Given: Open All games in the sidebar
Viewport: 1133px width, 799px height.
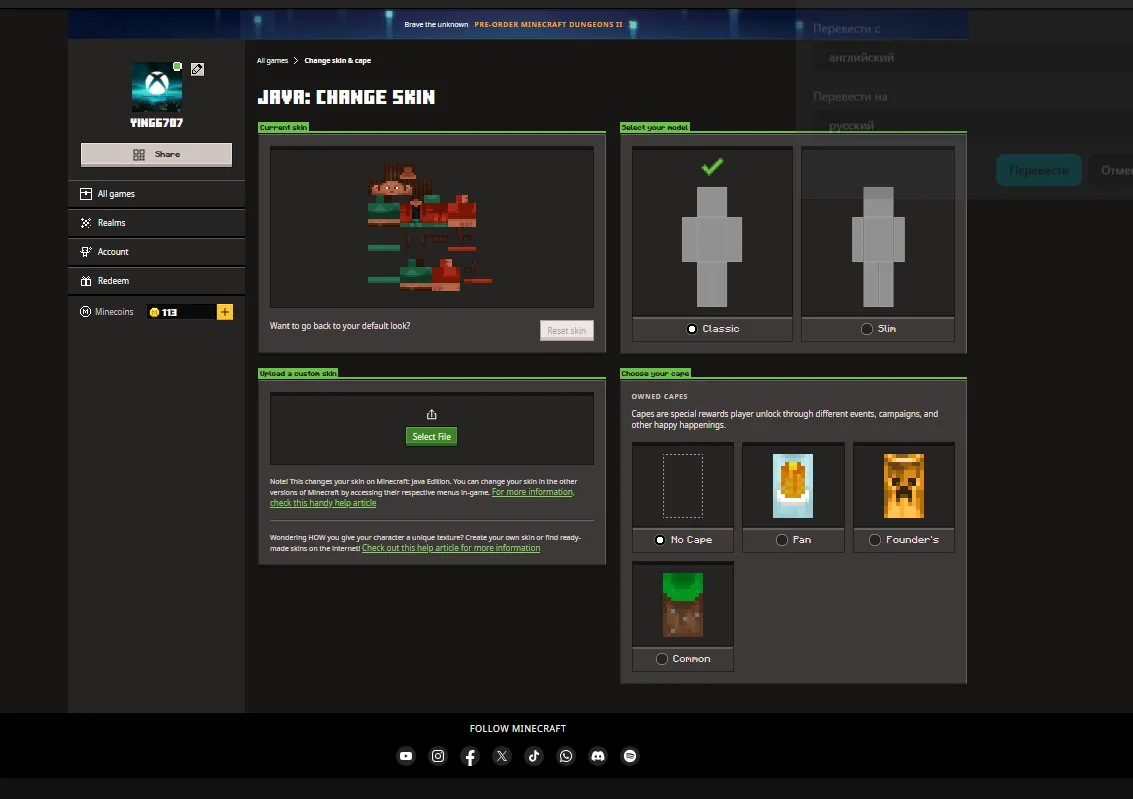Looking at the screenshot, I should (157, 194).
